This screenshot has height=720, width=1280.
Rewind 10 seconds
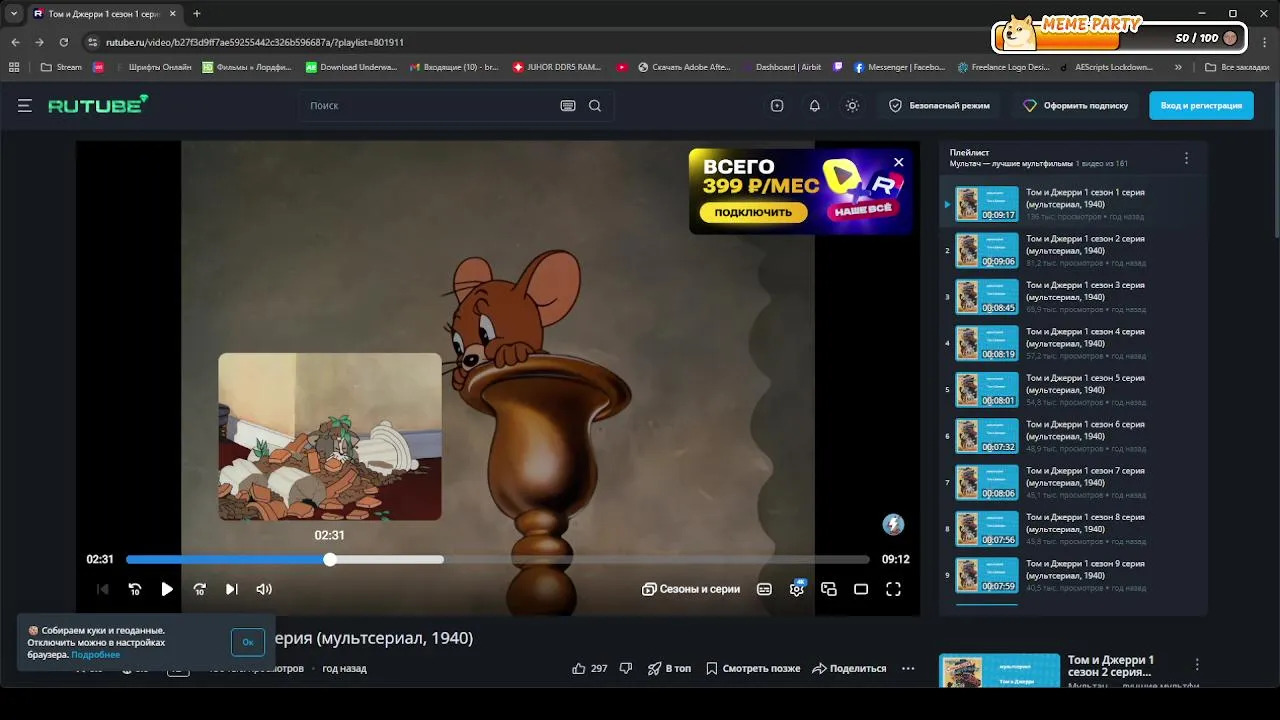[135, 589]
